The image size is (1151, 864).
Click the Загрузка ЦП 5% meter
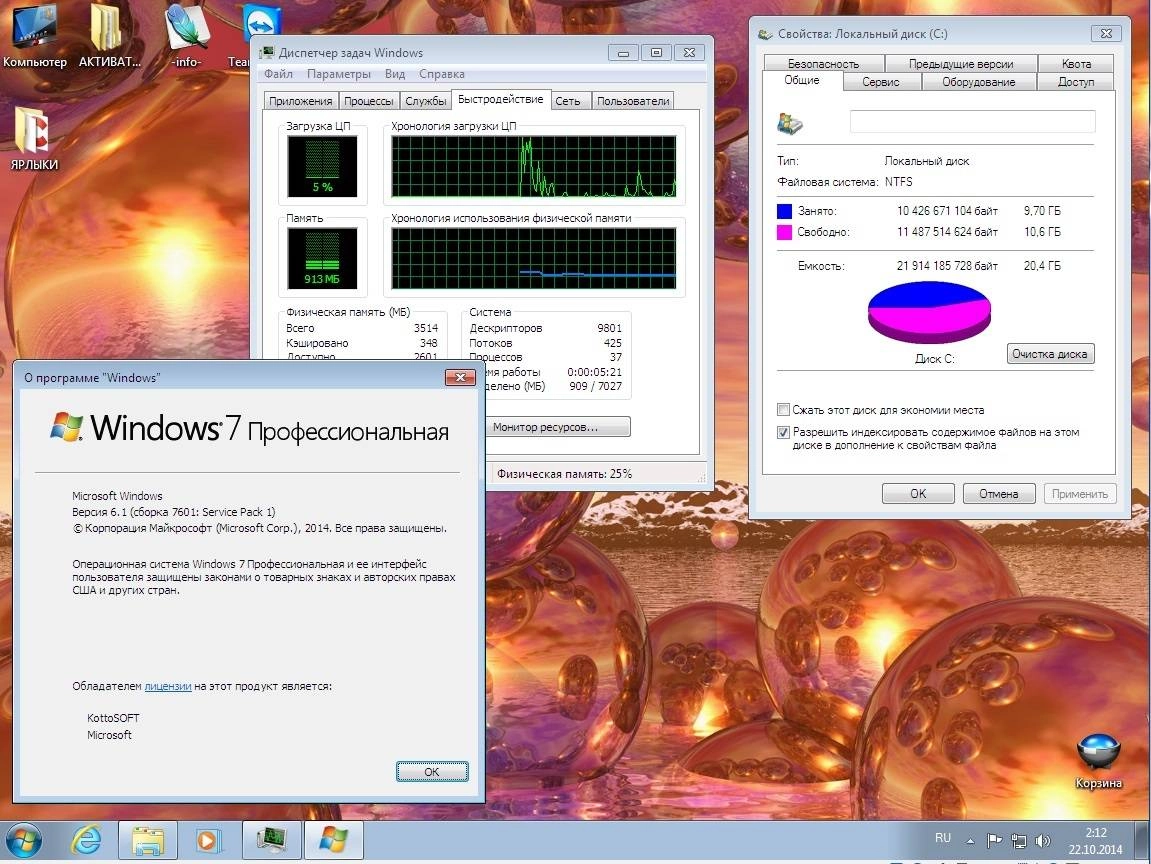coord(322,166)
